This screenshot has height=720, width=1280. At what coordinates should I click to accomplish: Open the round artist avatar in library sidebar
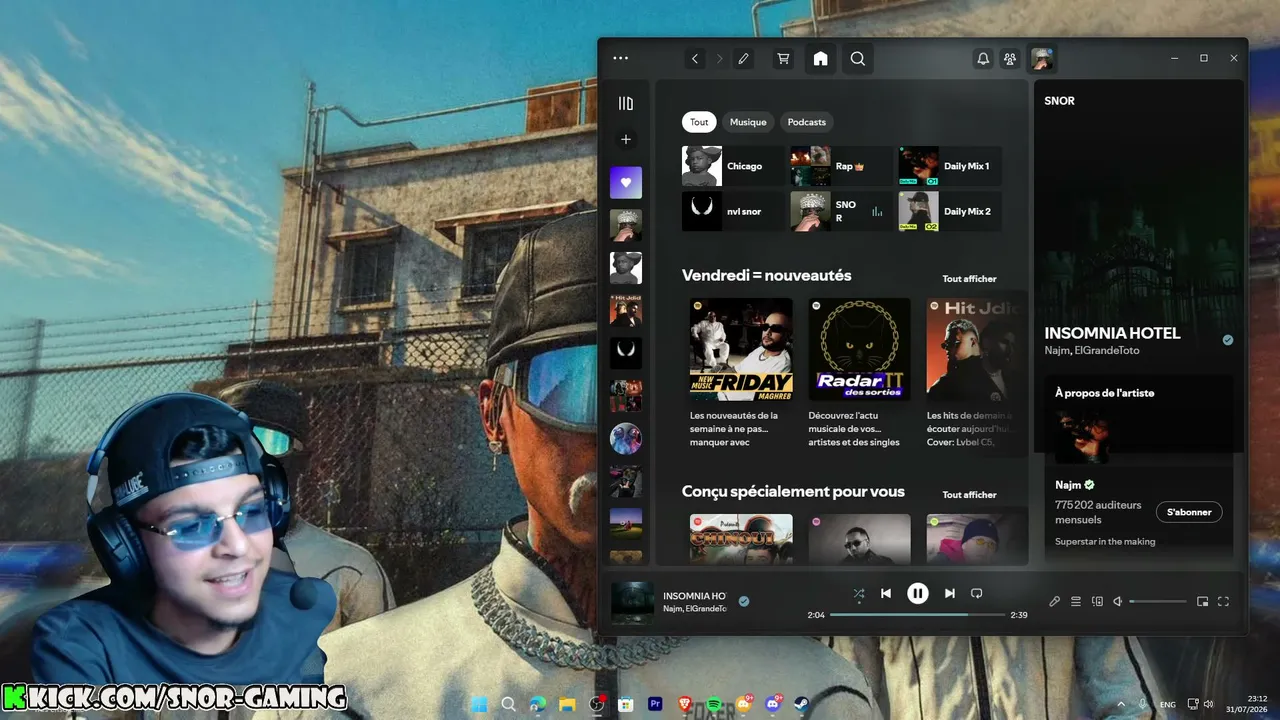[x=626, y=439]
